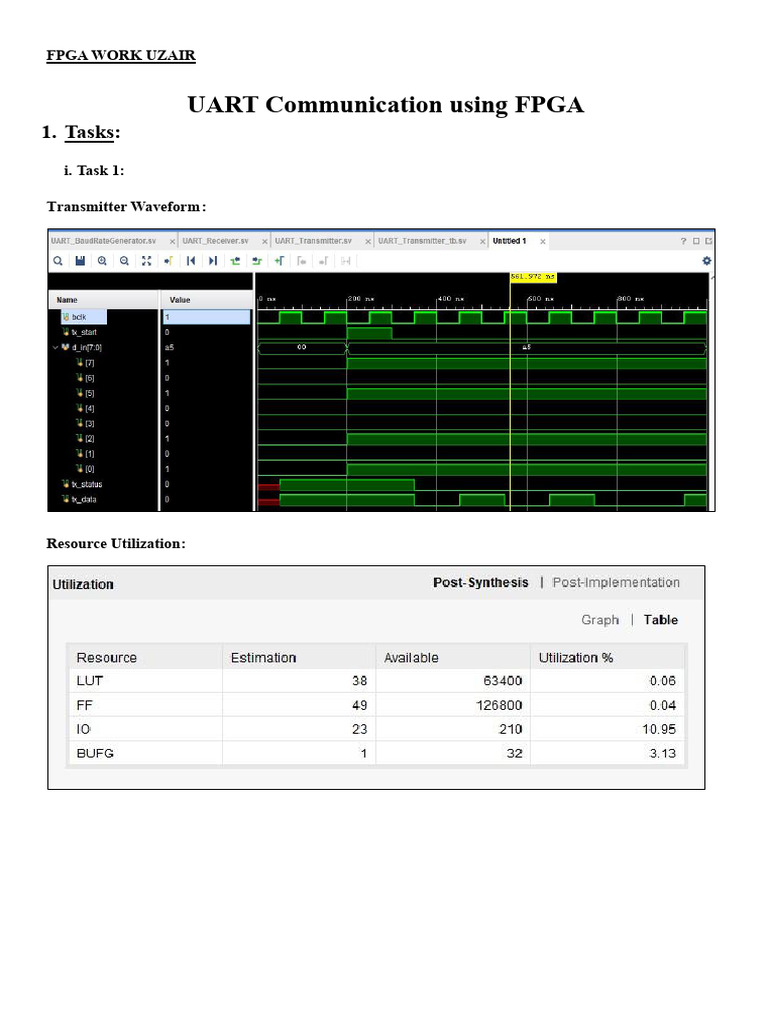Click the maximize panel square icon
Viewport: 768px width, 1024px height.
coord(696,241)
